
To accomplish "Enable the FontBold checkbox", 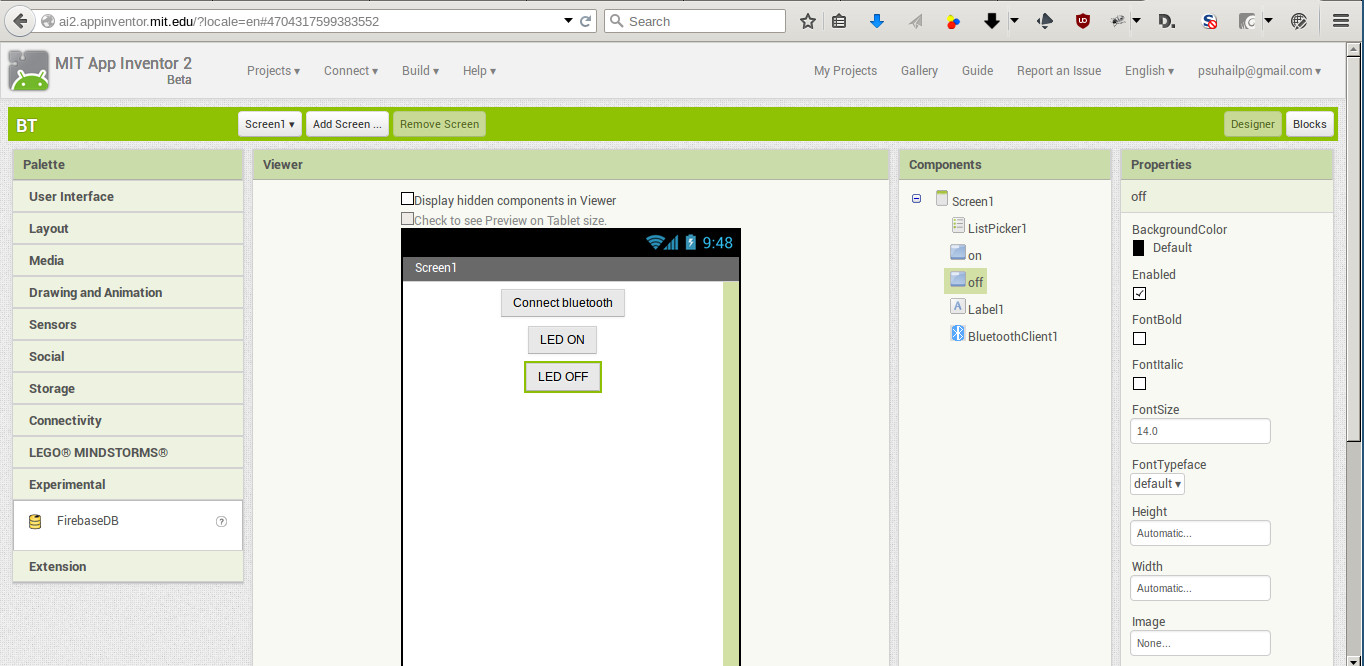I will click(1139, 338).
